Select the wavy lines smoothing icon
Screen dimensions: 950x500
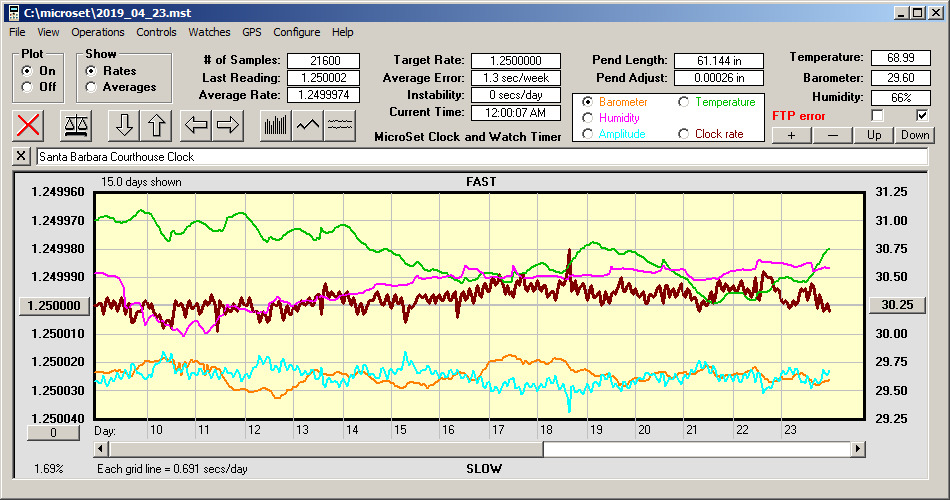tap(339, 125)
